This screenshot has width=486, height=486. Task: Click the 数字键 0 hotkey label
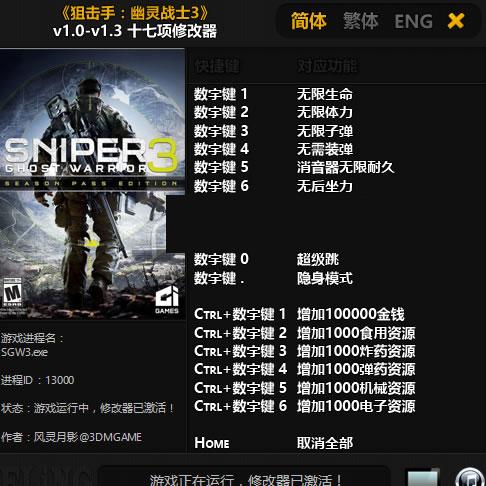tap(221, 259)
